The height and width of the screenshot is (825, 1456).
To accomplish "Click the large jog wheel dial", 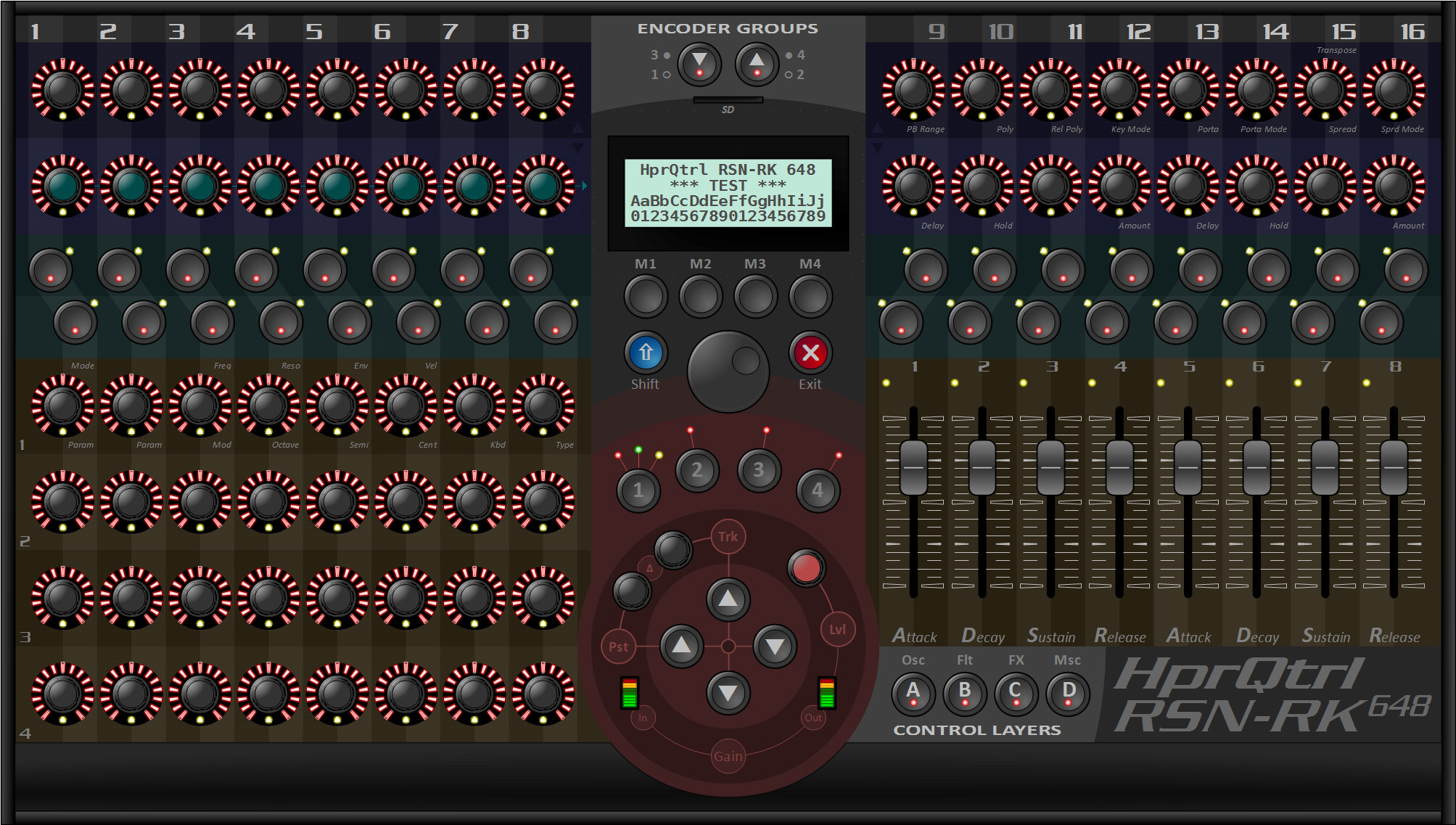I will [728, 372].
